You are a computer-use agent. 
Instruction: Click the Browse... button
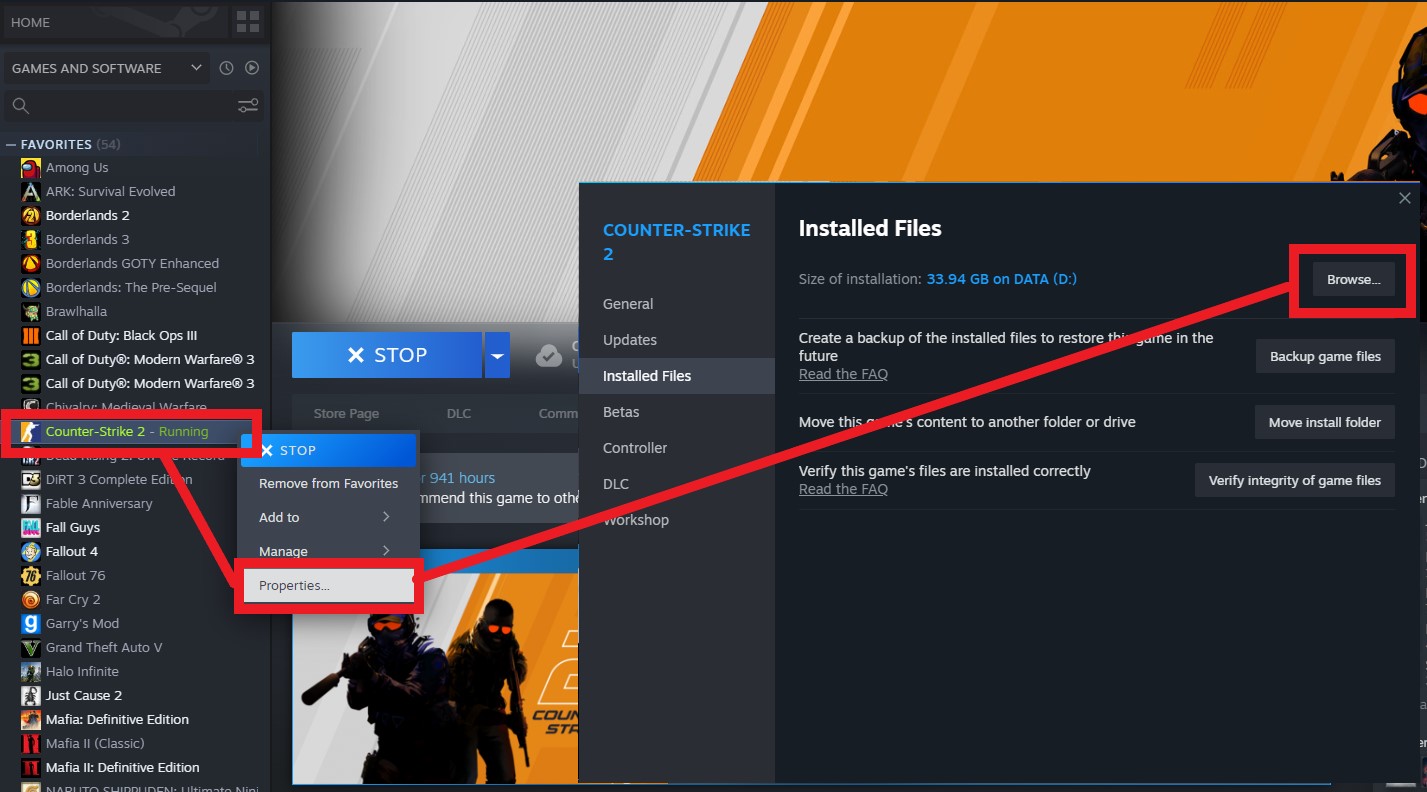click(x=1353, y=280)
